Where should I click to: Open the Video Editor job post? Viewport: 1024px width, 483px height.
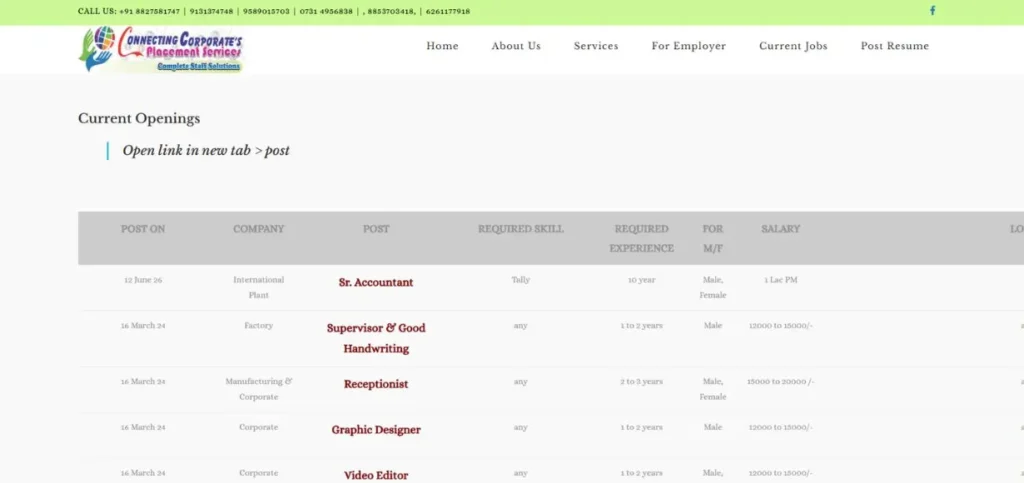tap(376, 475)
